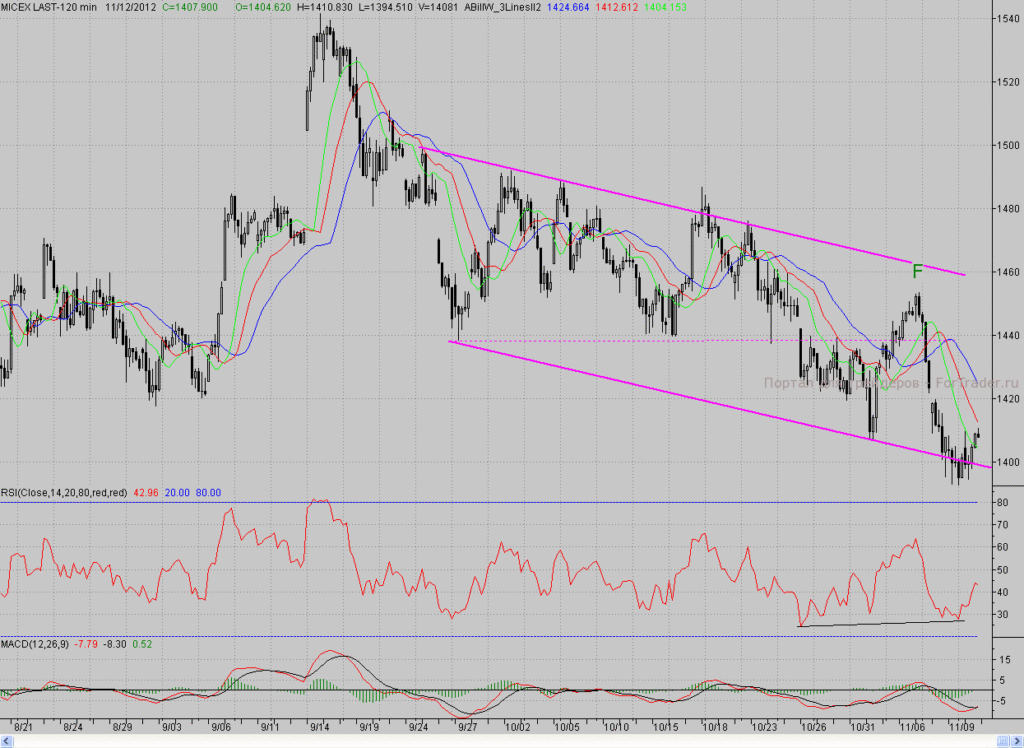Click the 10/26 date on time axis
Screen dimensions: 1024x748
click(813, 726)
